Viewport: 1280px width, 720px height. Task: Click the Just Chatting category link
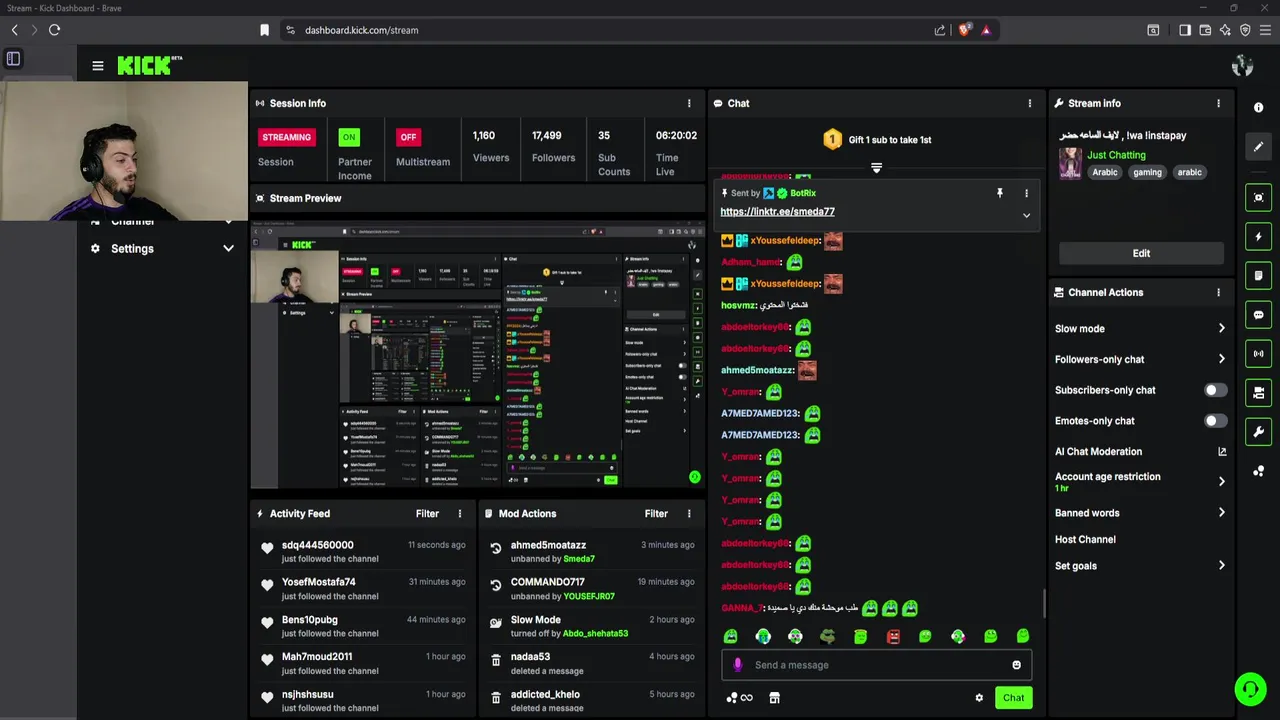point(1116,155)
